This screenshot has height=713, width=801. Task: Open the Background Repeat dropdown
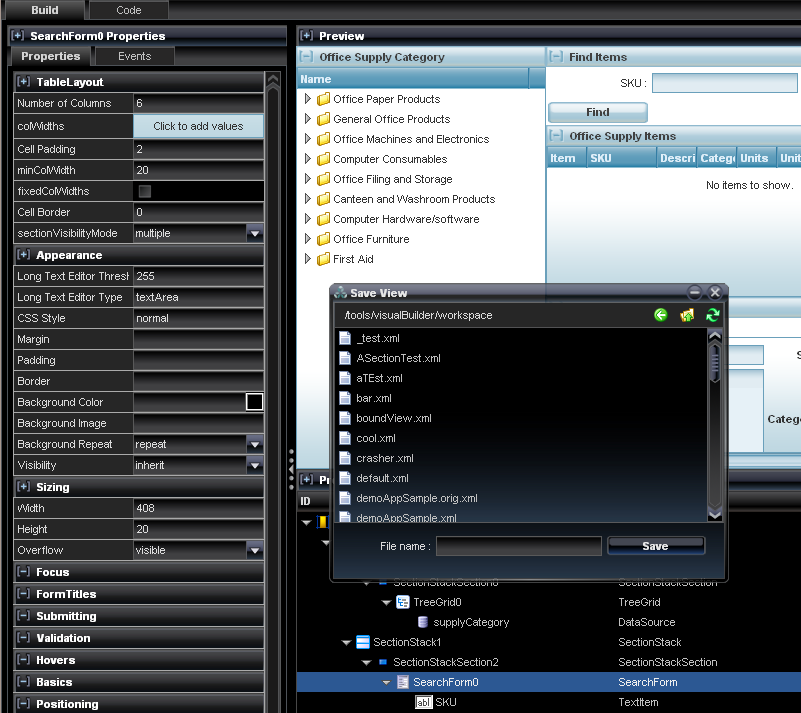click(254, 444)
